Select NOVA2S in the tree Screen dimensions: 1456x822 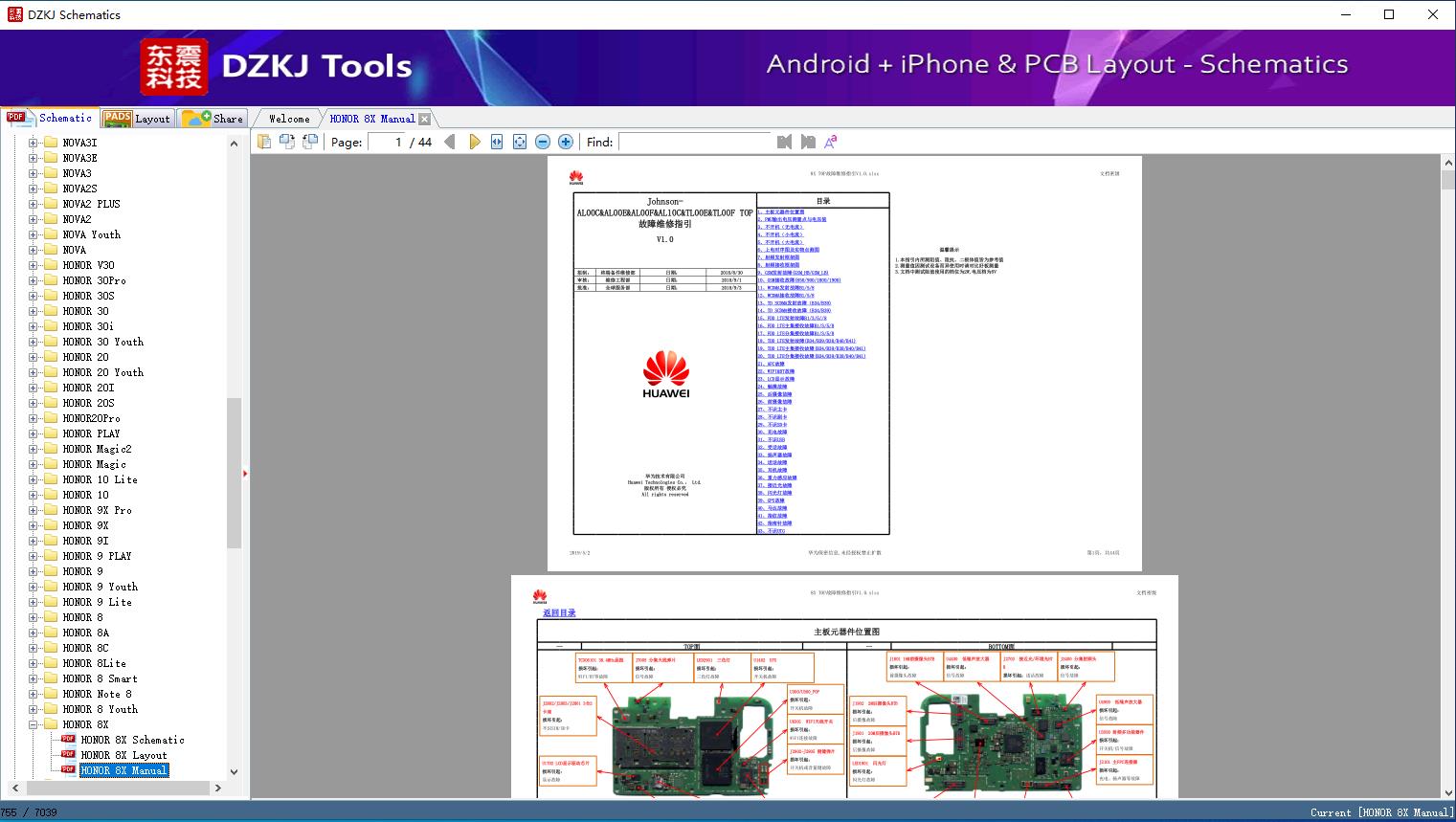pyautogui.click(x=79, y=189)
